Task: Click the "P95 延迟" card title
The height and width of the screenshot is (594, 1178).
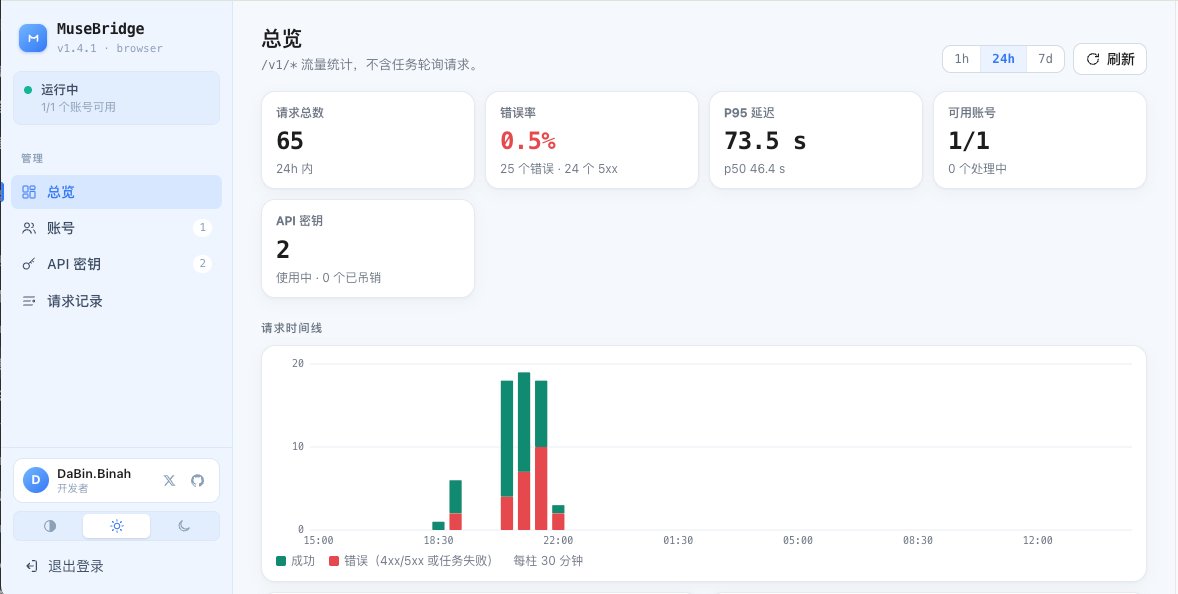Action: 749,113
